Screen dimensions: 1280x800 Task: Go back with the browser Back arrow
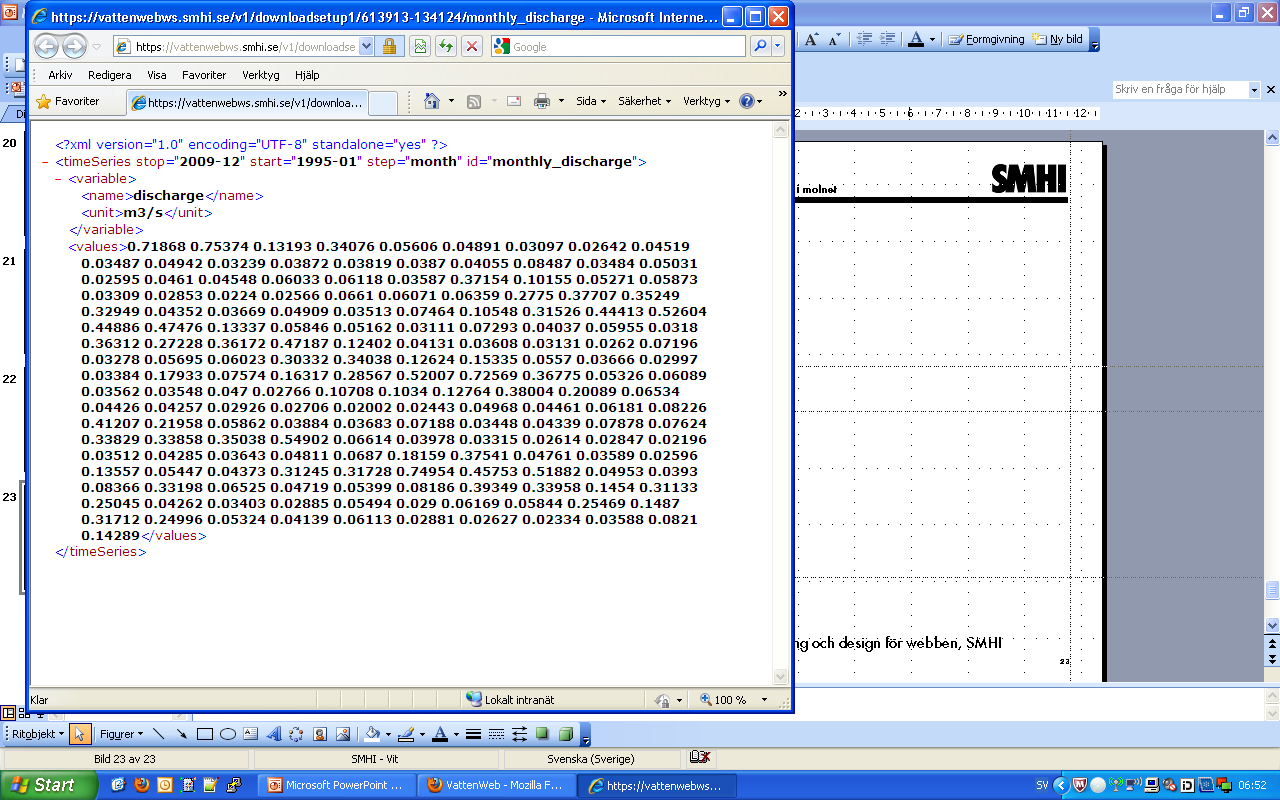point(47,46)
